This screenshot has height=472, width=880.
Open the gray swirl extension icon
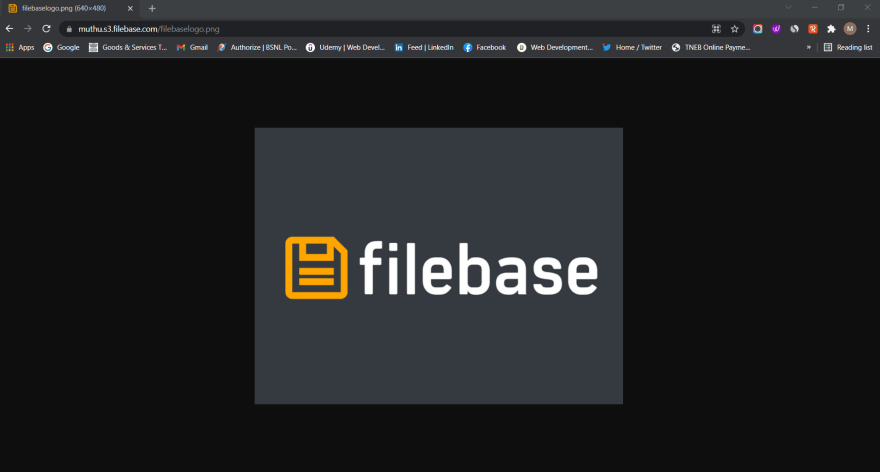[795, 29]
